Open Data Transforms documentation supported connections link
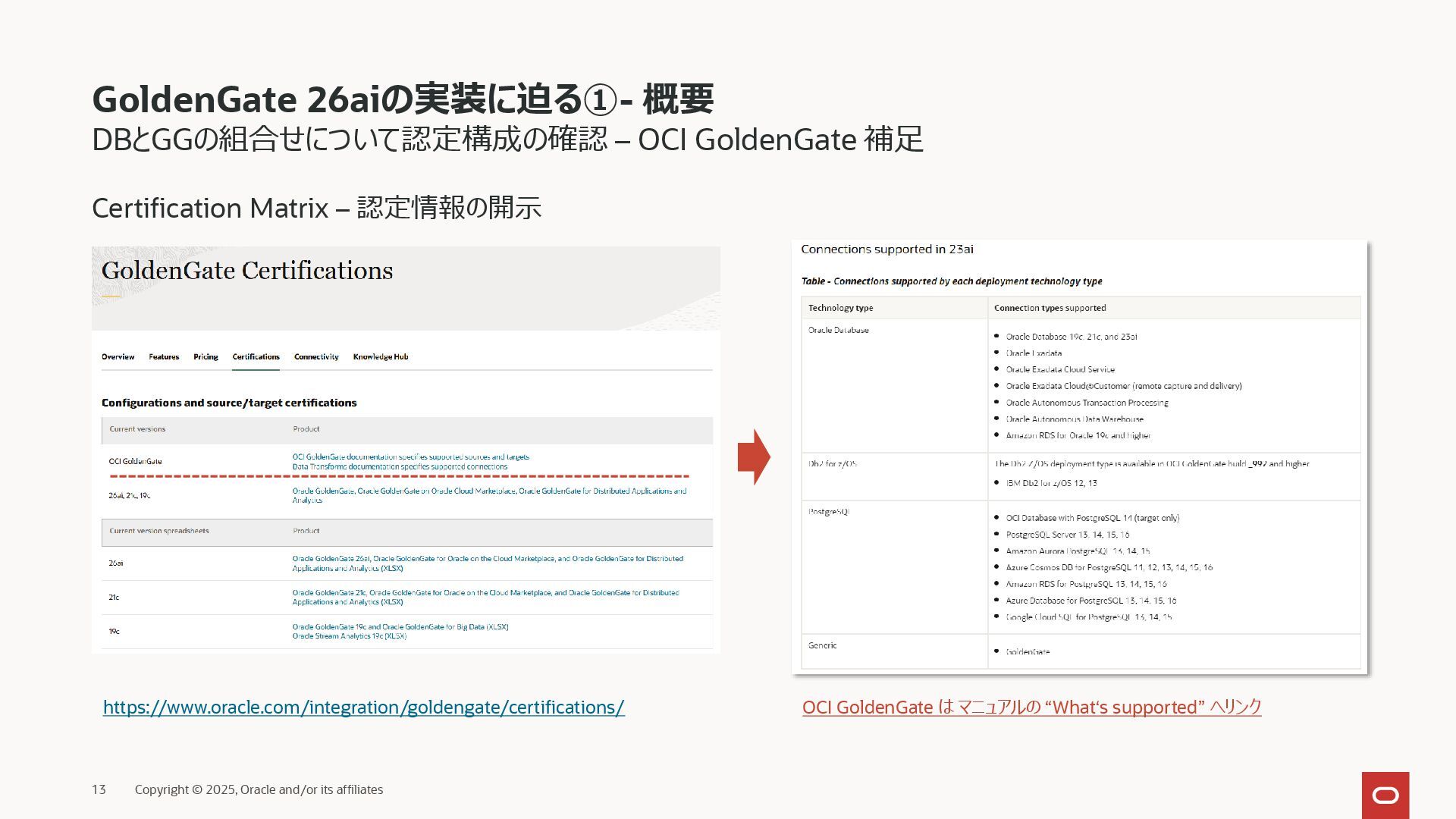Screen dimensions: 1456x819 tap(400, 466)
